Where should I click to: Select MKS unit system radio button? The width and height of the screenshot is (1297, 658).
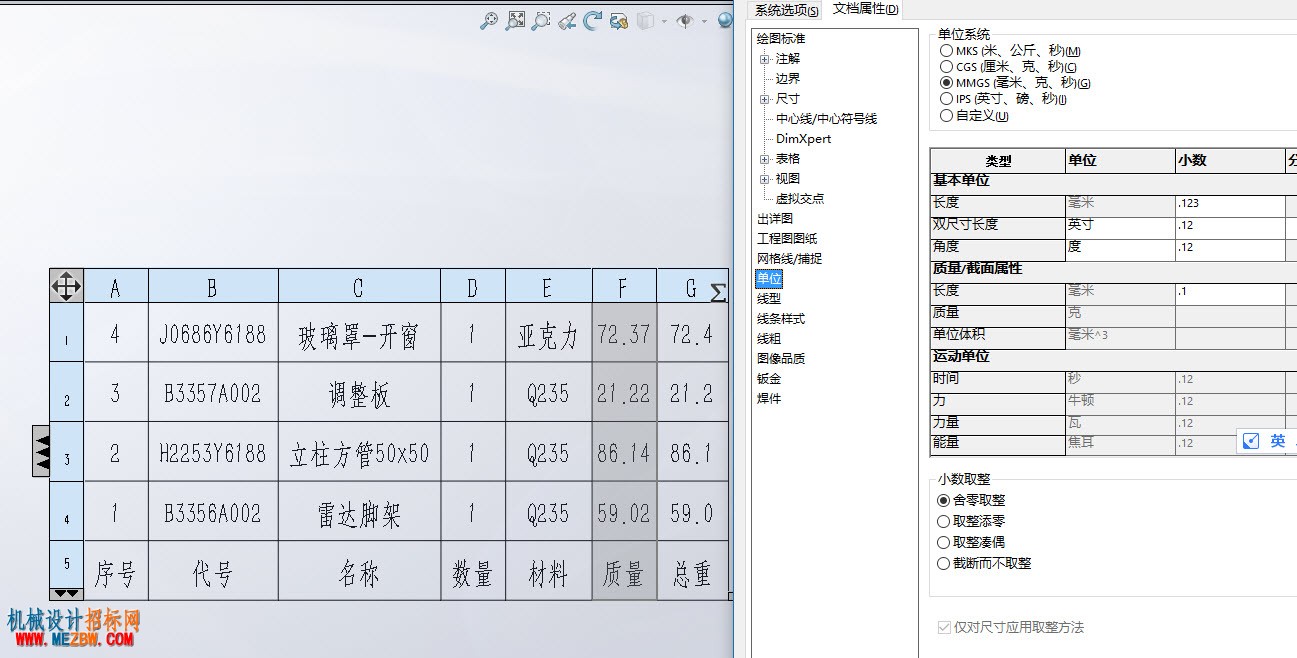point(946,50)
